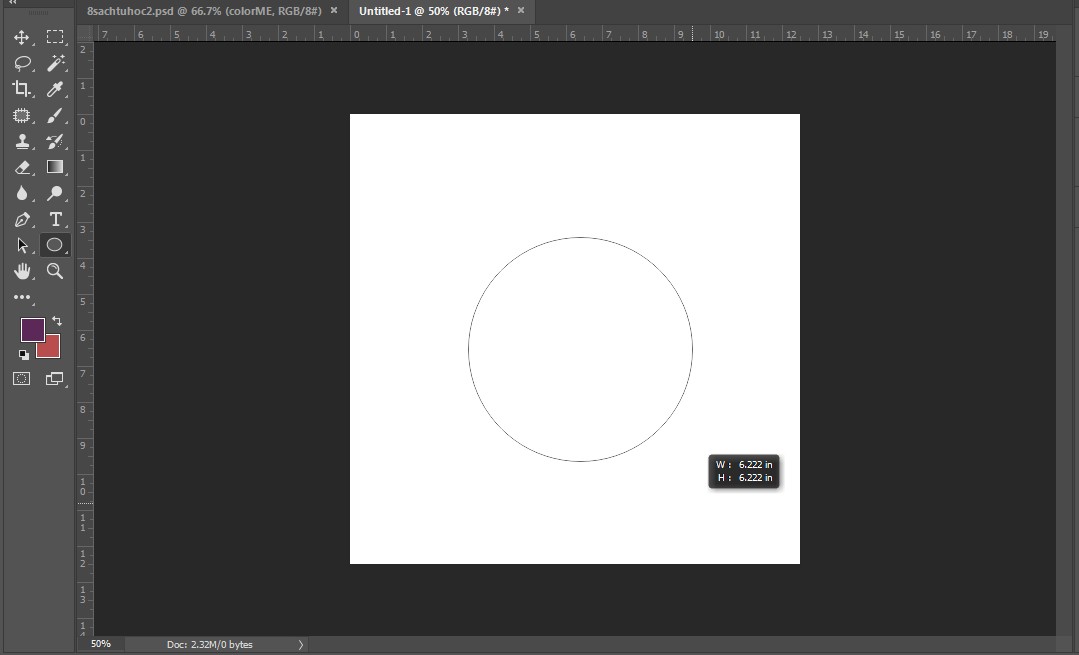The image size is (1079, 655).
Task: Select the Dodge tool
Action: [54, 193]
